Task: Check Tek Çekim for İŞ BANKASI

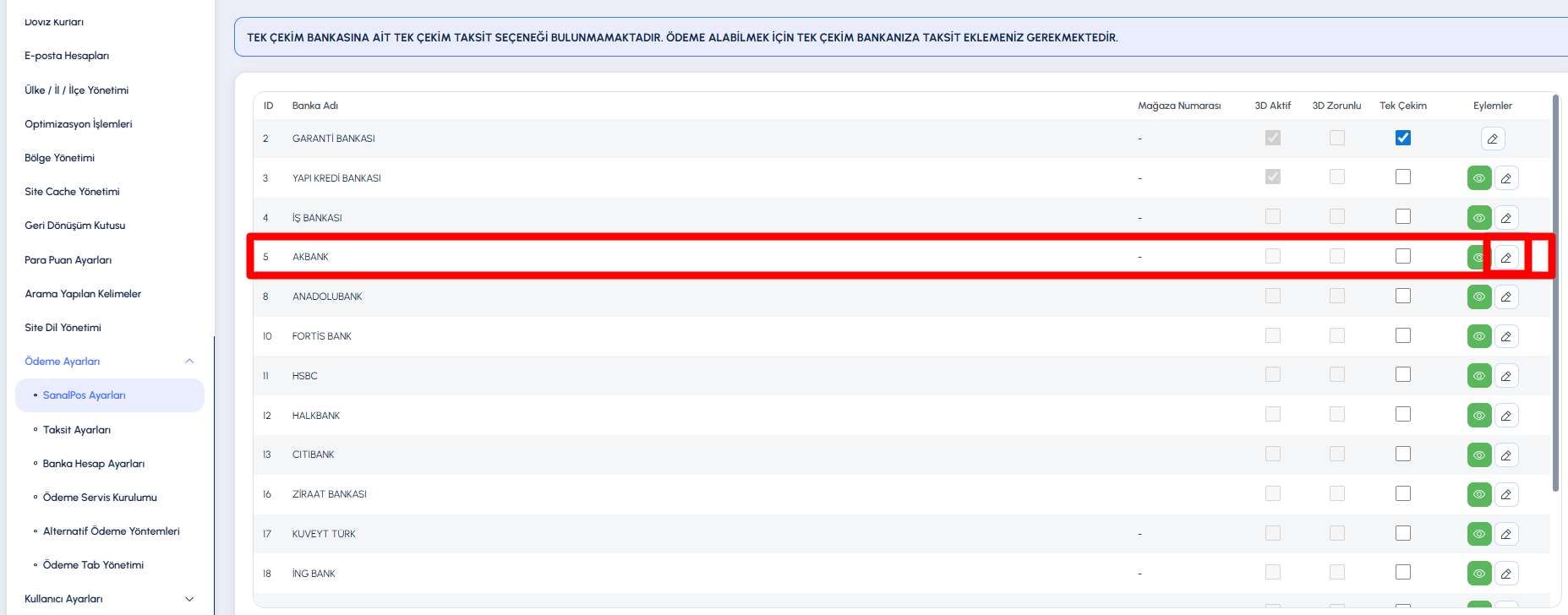Action: (x=1403, y=216)
